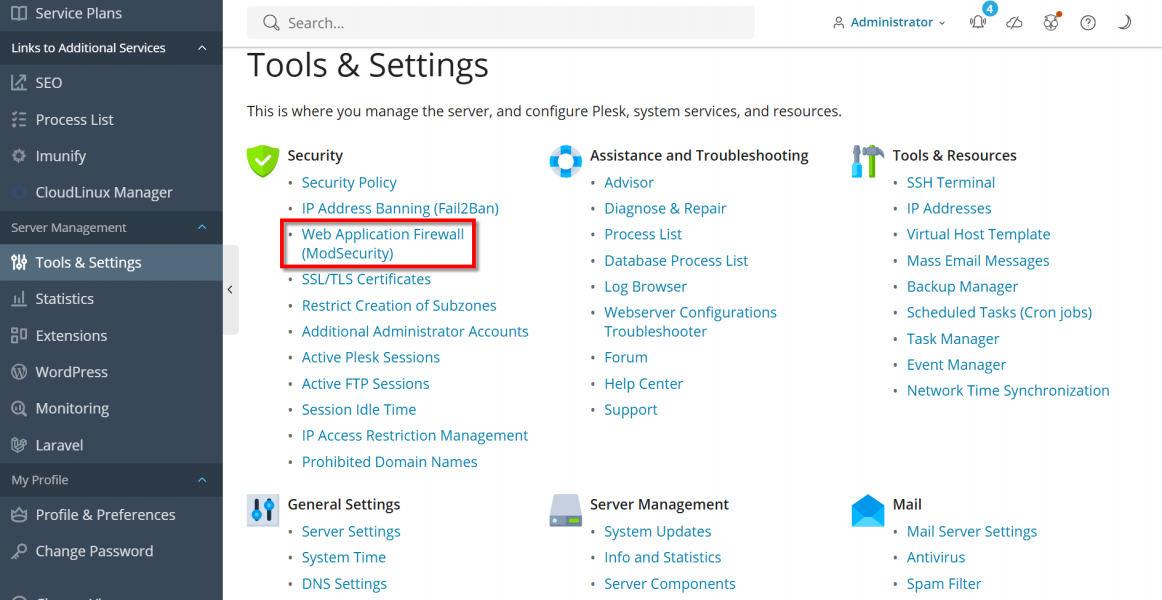The height and width of the screenshot is (600, 1162).
Task: Click the SEO chart icon in sidebar
Action: tap(19, 83)
